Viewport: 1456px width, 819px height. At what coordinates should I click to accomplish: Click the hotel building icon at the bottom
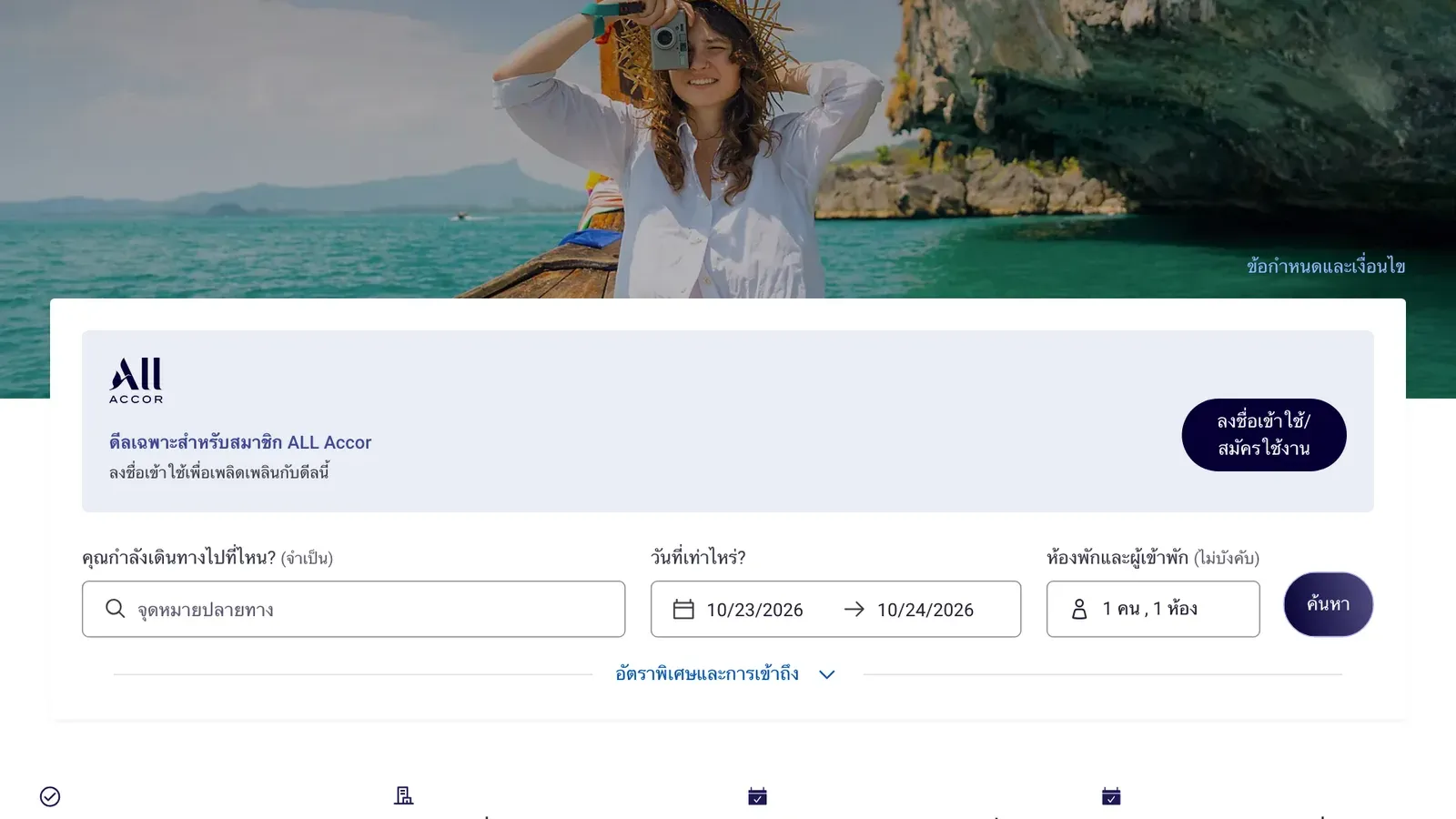(404, 795)
